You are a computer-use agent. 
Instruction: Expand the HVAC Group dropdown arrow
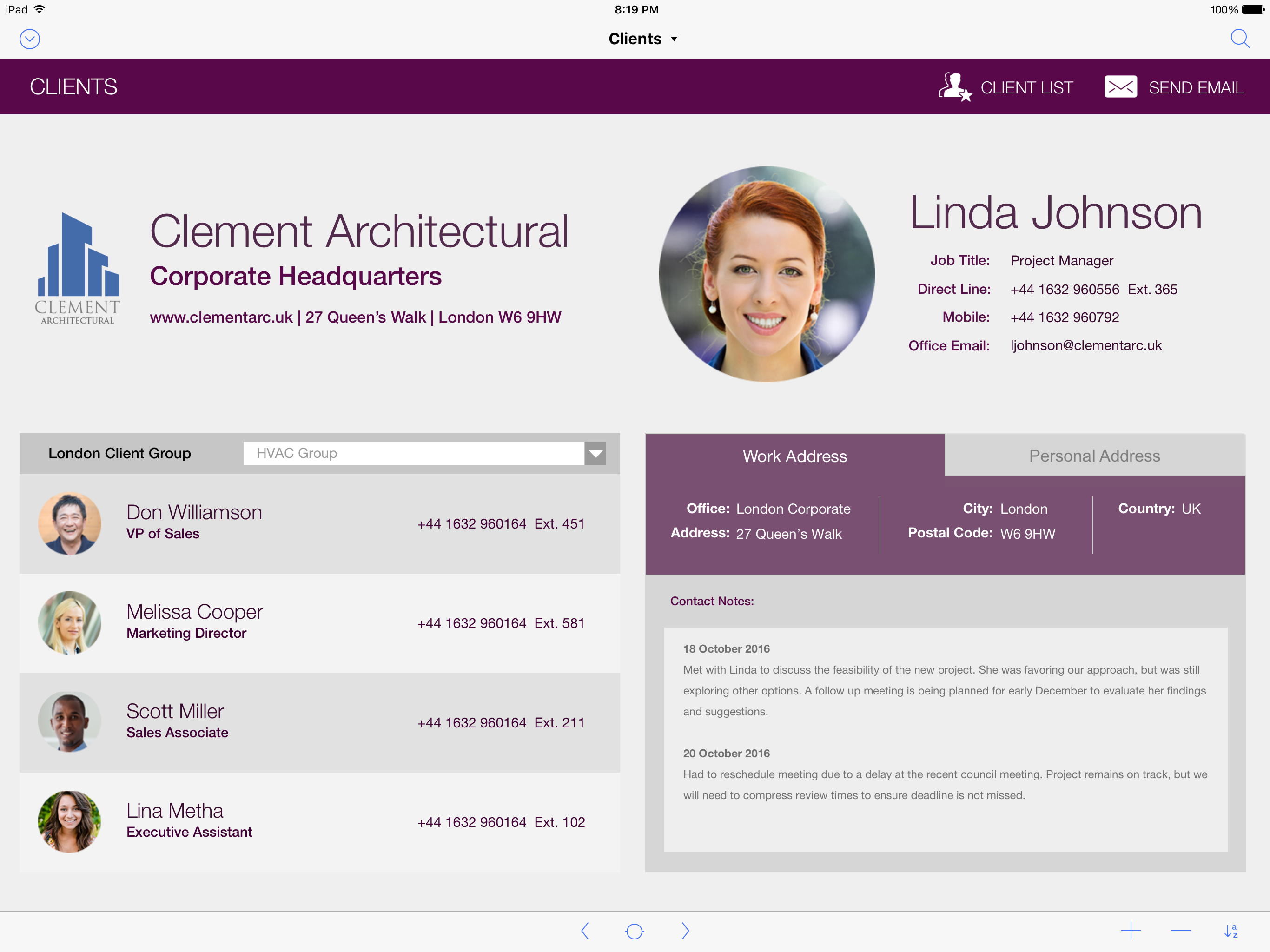(x=595, y=454)
